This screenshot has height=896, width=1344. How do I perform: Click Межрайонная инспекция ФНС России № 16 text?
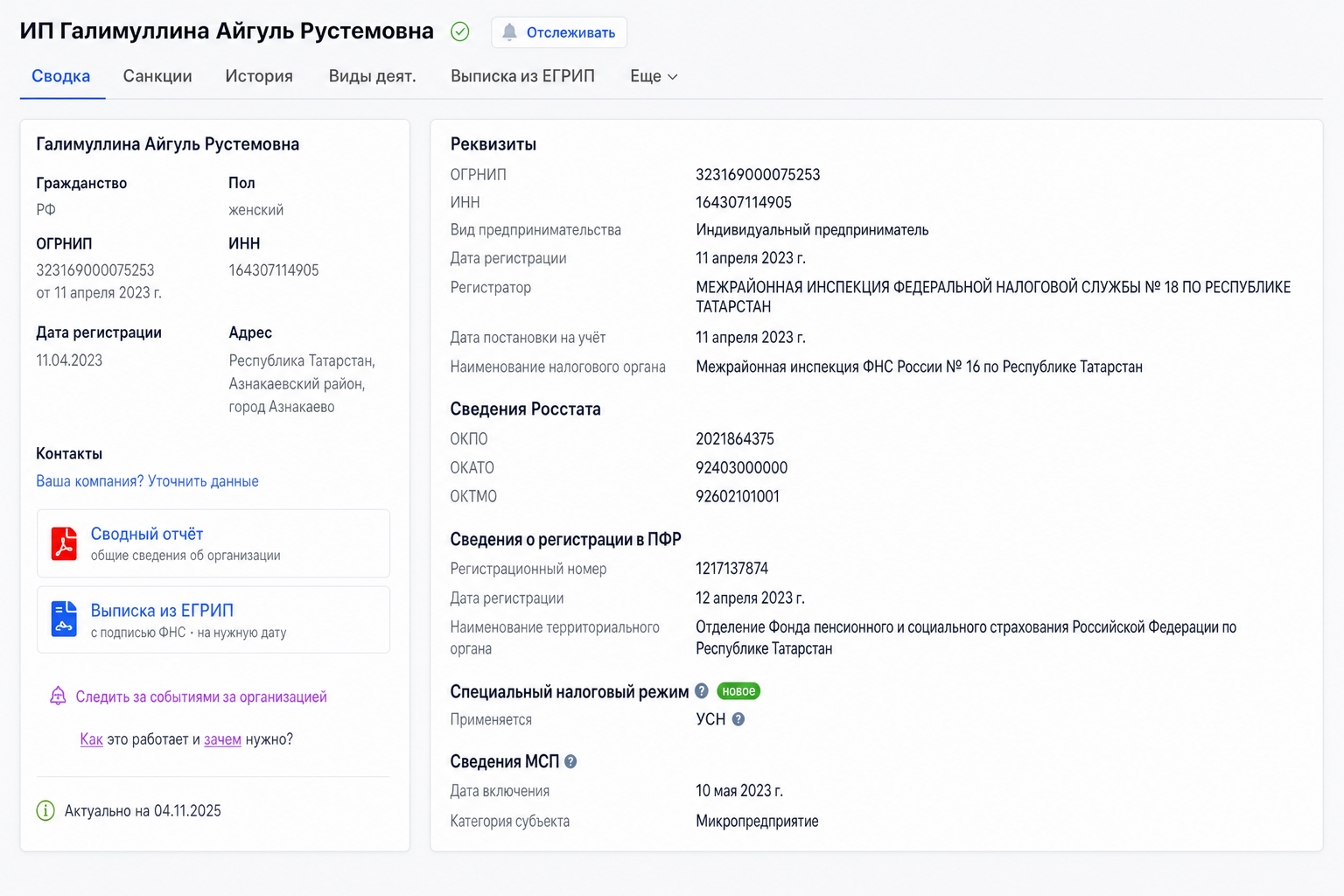coord(919,367)
